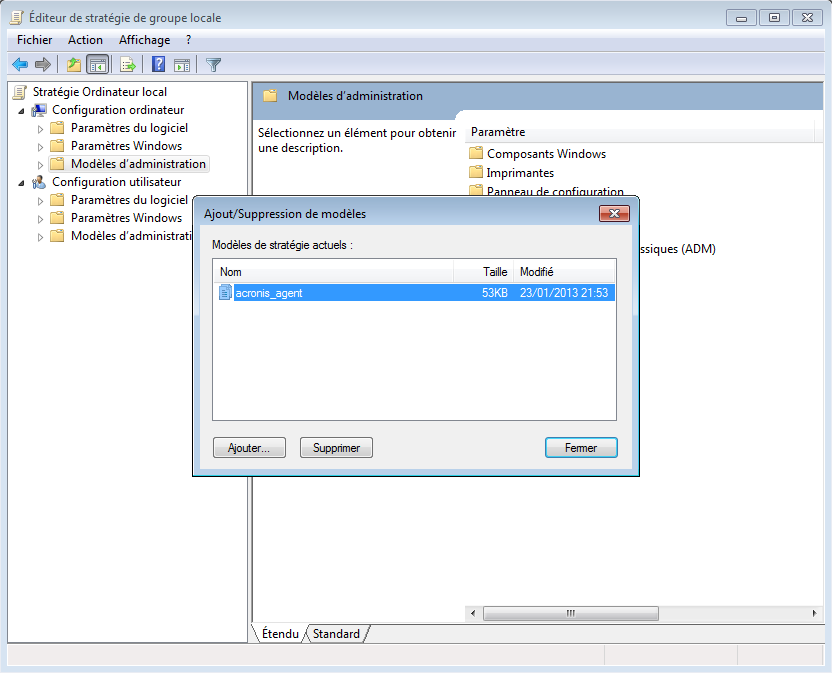
Task: Collapse the Configuration utilisateur node
Action: tap(21, 182)
